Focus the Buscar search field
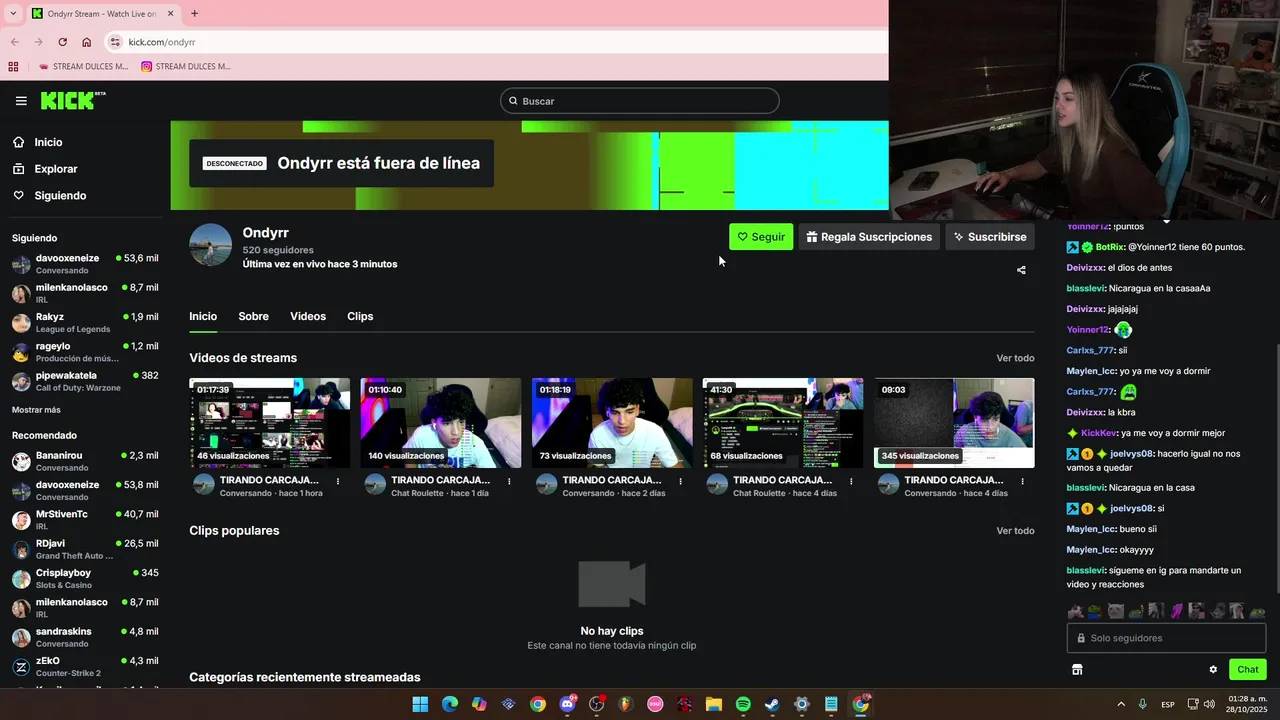The height and width of the screenshot is (720, 1280). (x=640, y=101)
